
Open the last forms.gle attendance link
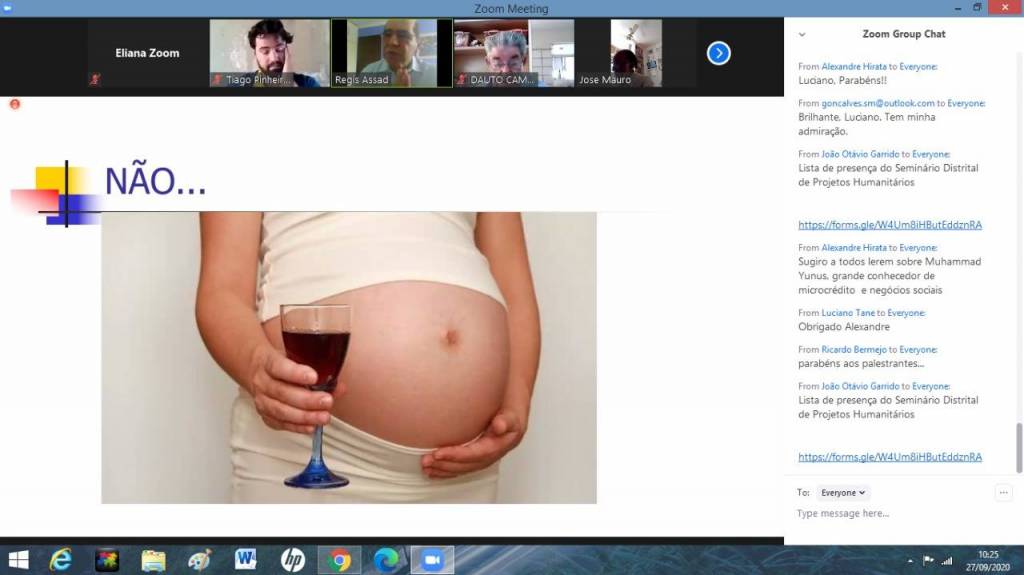pyautogui.click(x=889, y=457)
